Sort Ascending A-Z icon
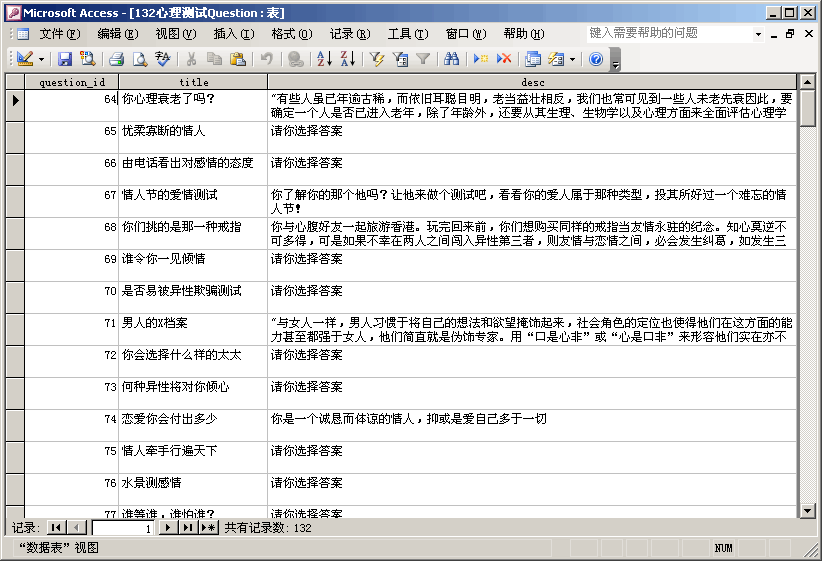822x561 pixels. 325,59
